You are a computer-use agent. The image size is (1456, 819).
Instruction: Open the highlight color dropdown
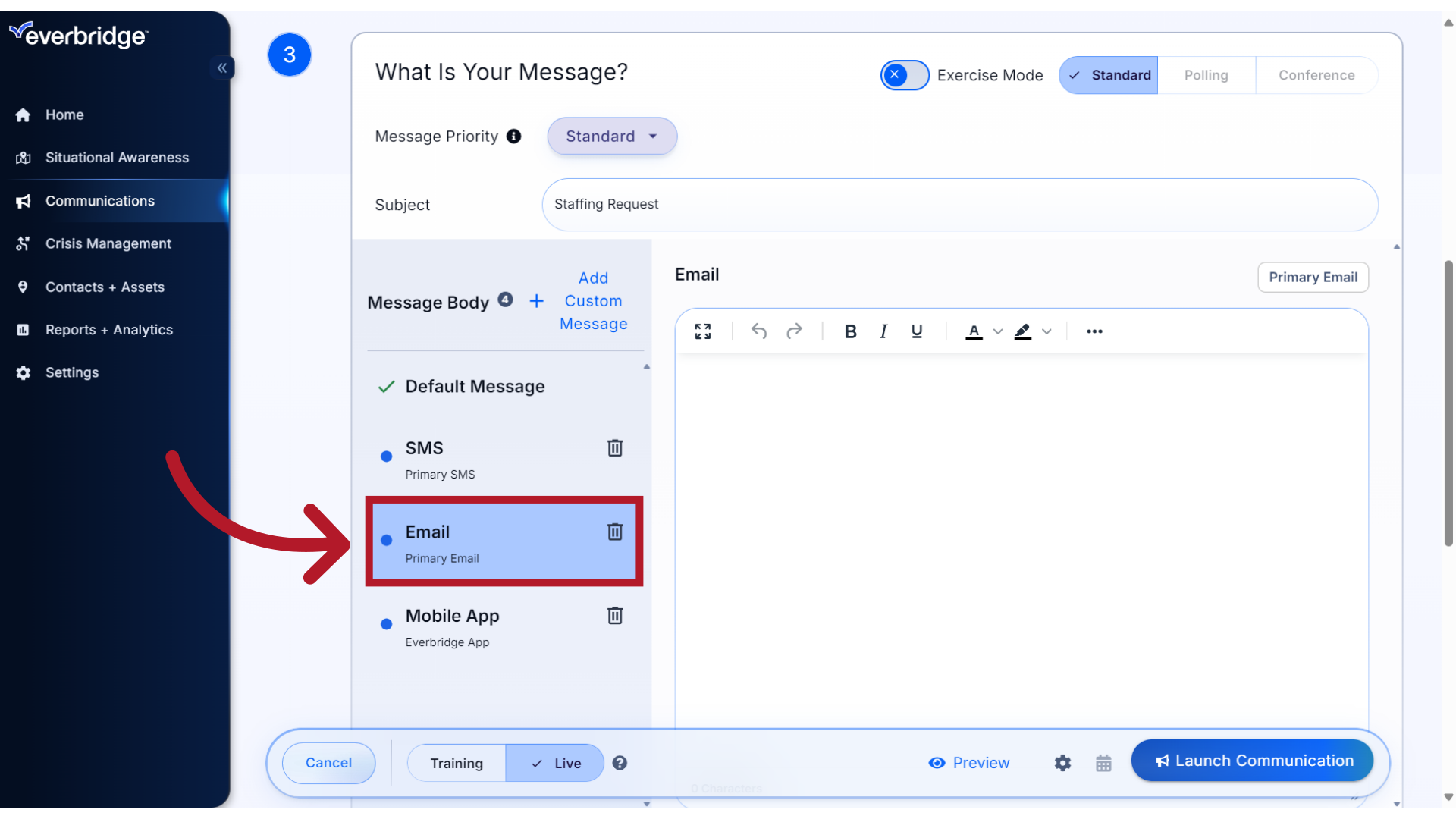1047,331
